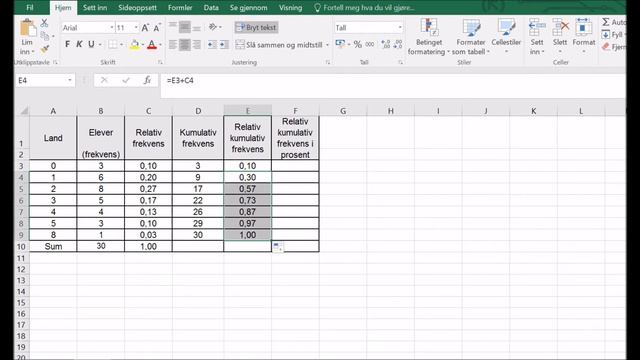Viewport: 640px width, 360px height.
Task: Open Justering dialog launcher
Action: (x=327, y=62)
